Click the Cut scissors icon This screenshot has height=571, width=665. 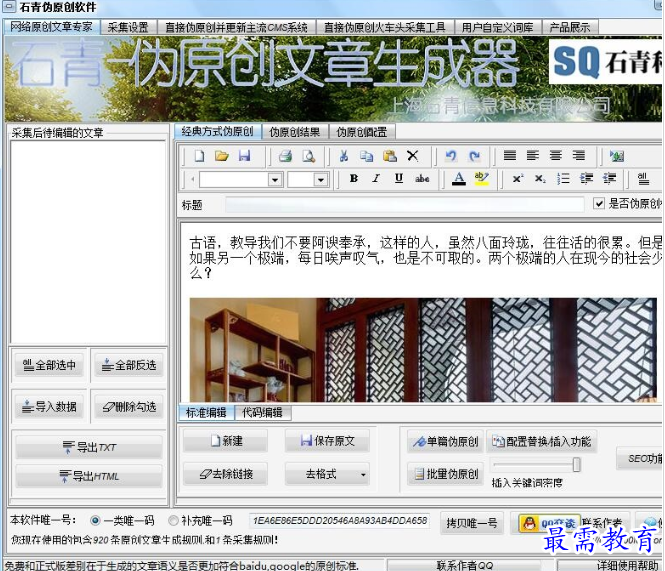(x=344, y=156)
